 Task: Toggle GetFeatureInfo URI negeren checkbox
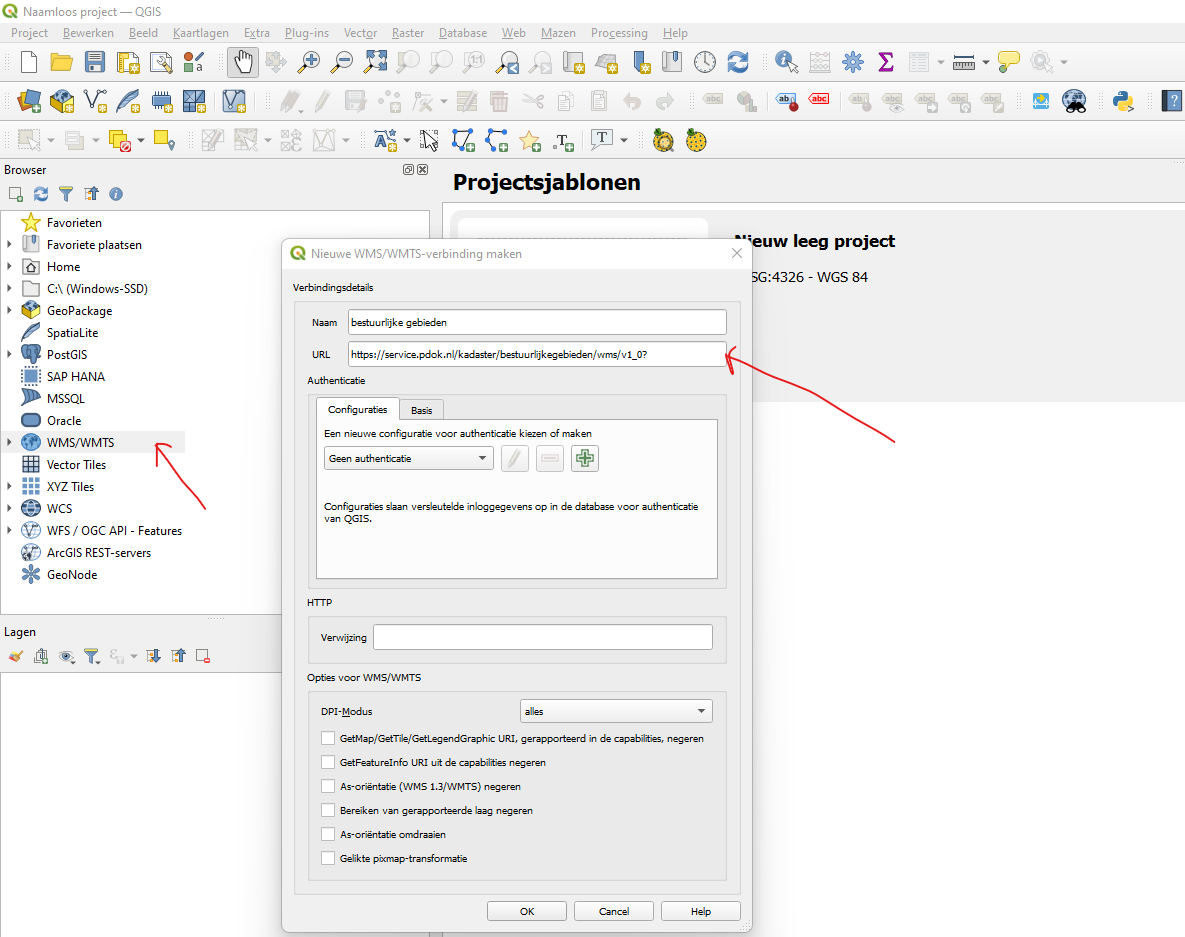pyautogui.click(x=328, y=762)
